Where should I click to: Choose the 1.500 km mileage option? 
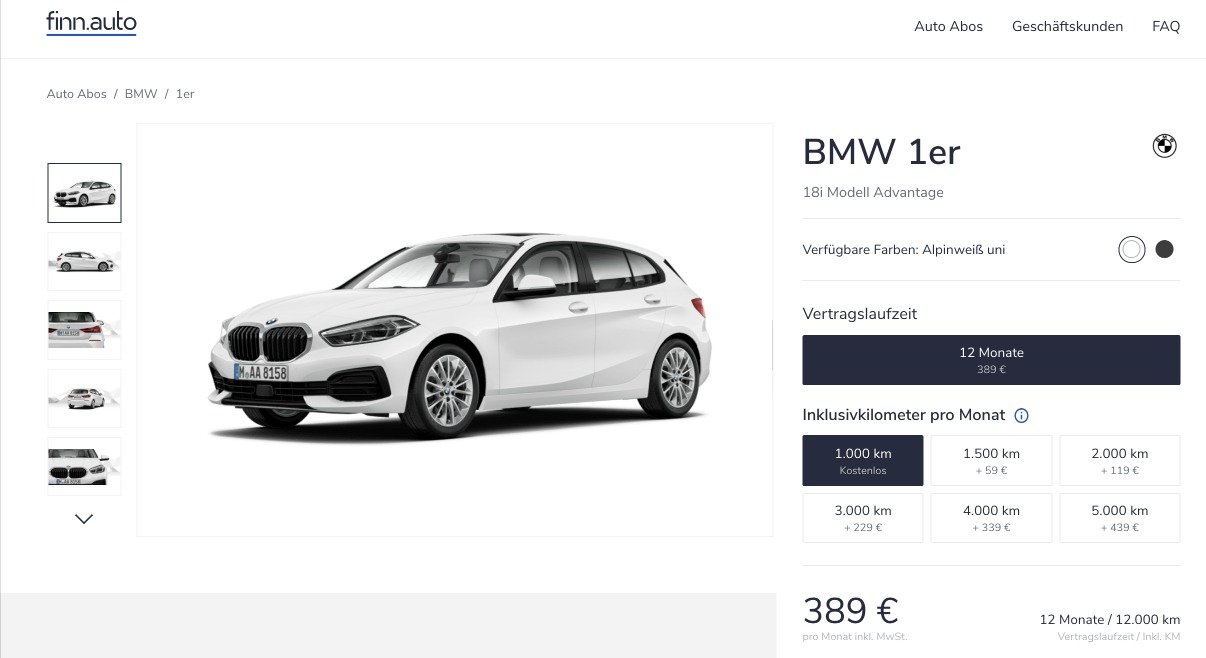(991, 460)
